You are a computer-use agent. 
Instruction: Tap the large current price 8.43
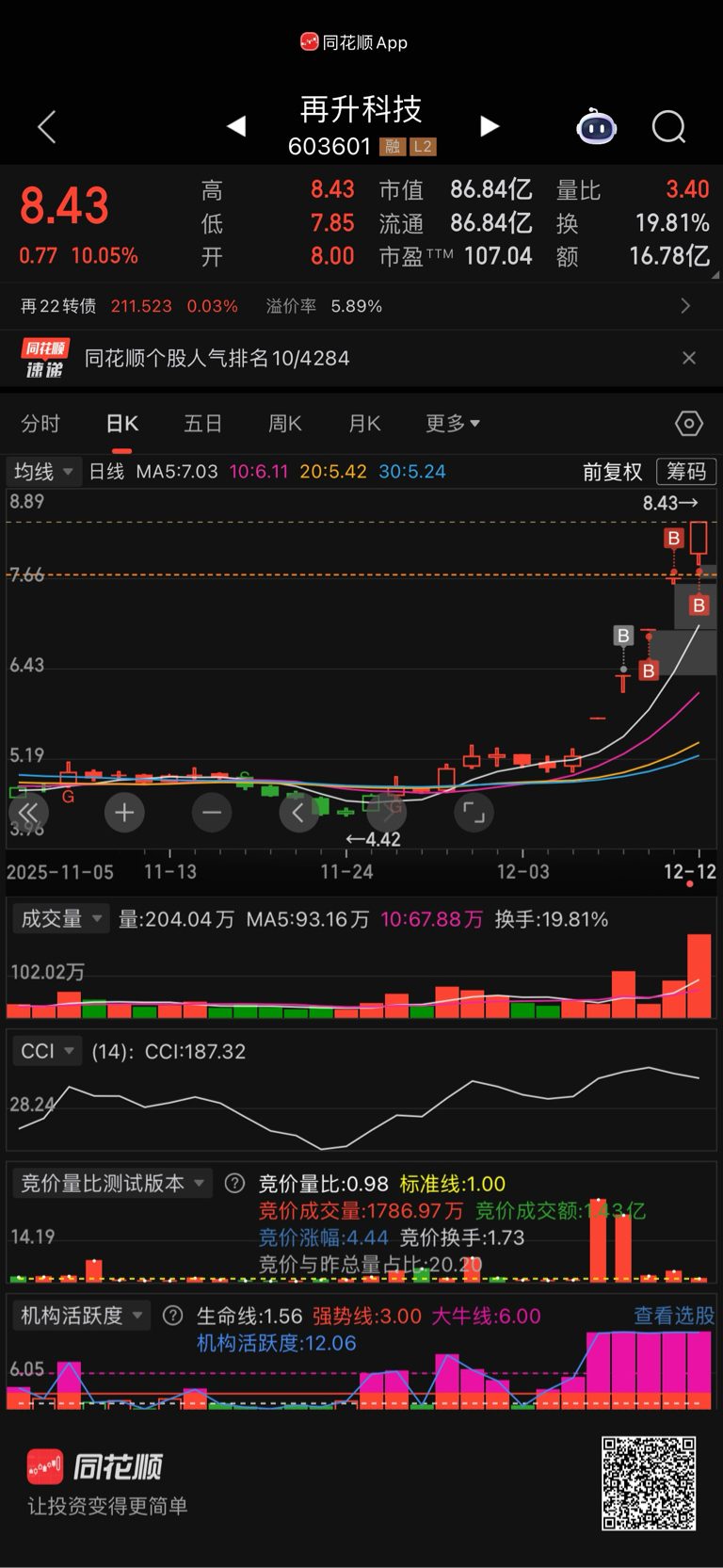[x=64, y=206]
